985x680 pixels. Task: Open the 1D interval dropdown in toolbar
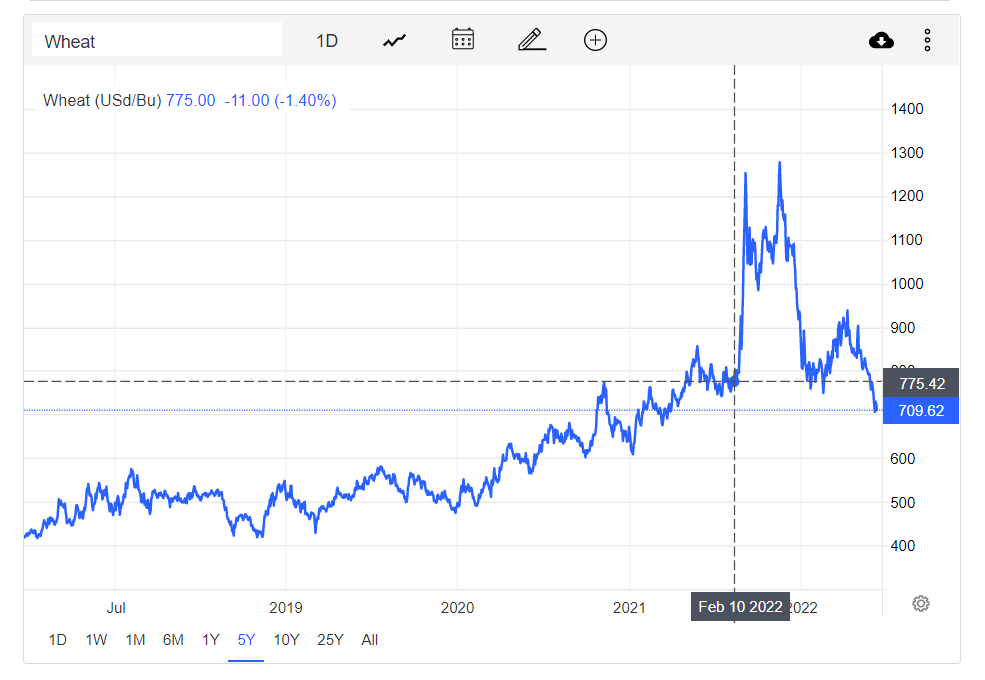[327, 41]
